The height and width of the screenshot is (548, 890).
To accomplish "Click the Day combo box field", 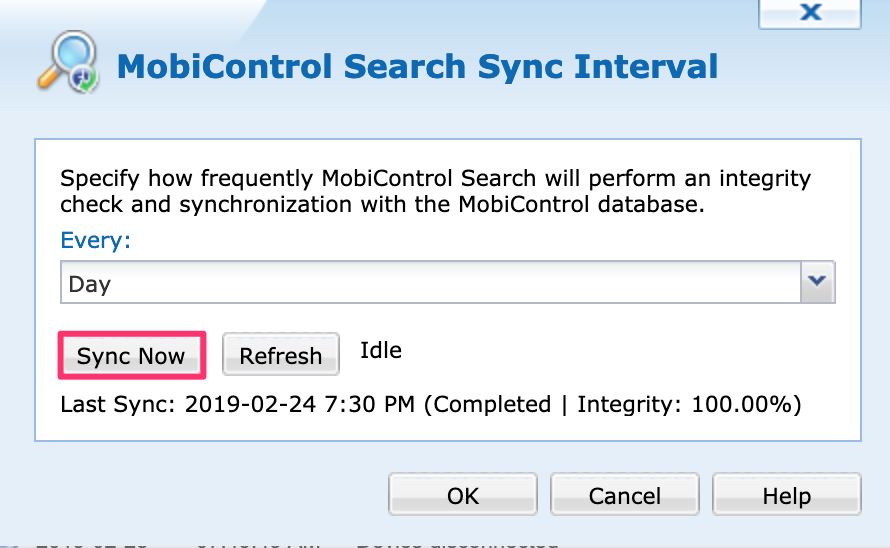I will coord(430,283).
